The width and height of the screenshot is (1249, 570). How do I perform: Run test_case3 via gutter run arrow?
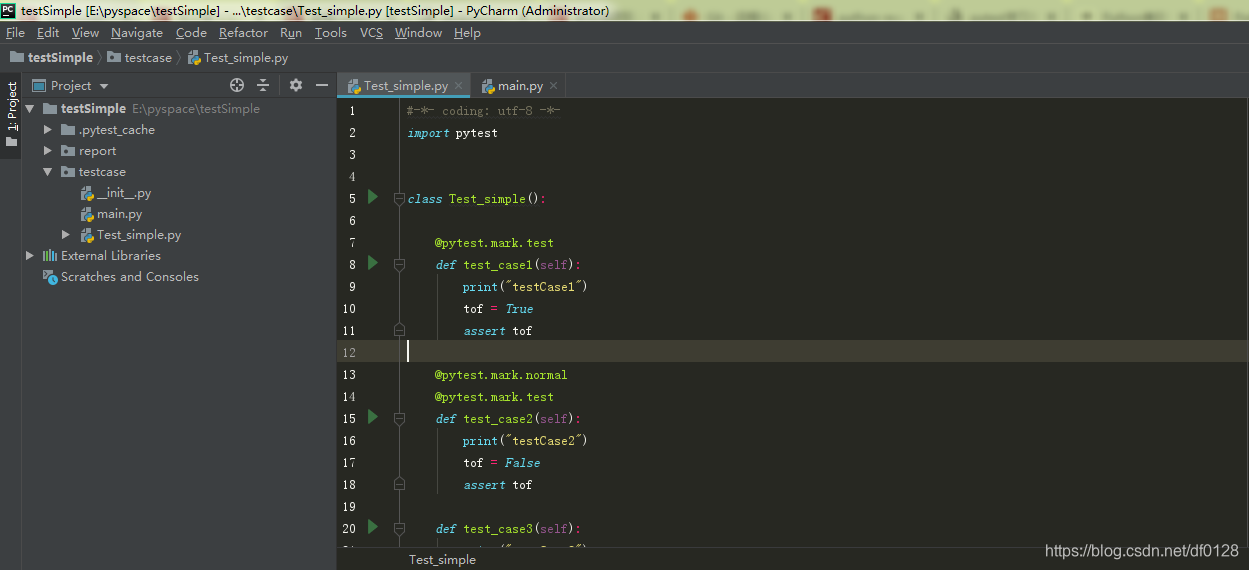pyautogui.click(x=373, y=527)
